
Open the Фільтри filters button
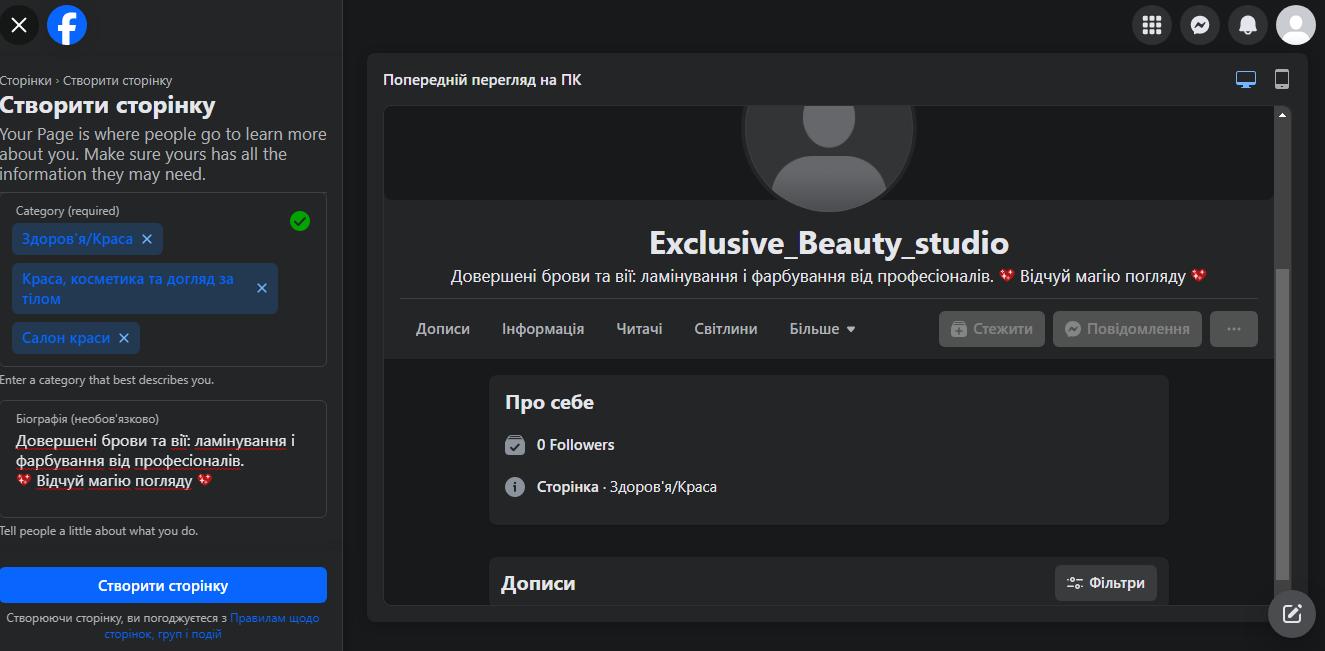tap(1106, 583)
